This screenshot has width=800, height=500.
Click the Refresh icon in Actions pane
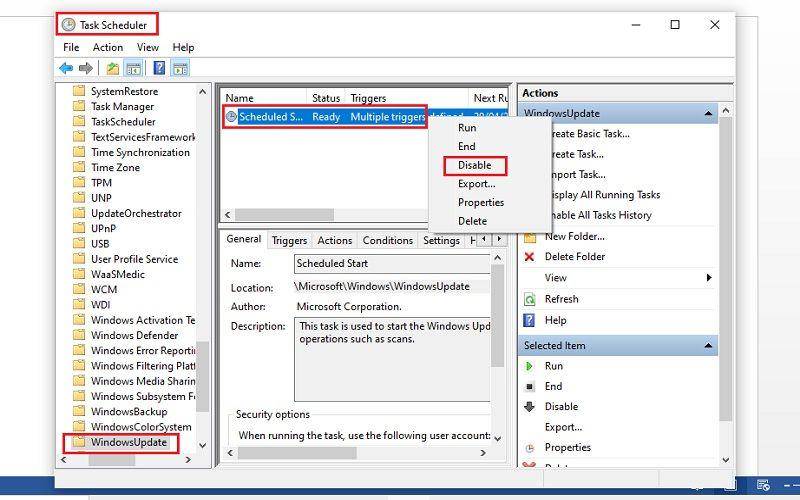[530, 299]
